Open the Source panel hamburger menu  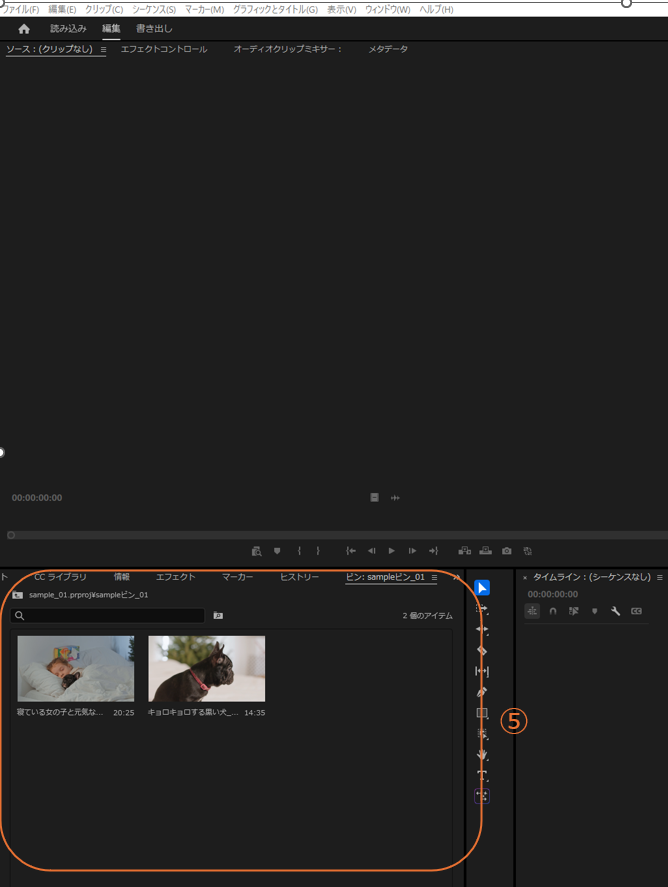click(103, 49)
